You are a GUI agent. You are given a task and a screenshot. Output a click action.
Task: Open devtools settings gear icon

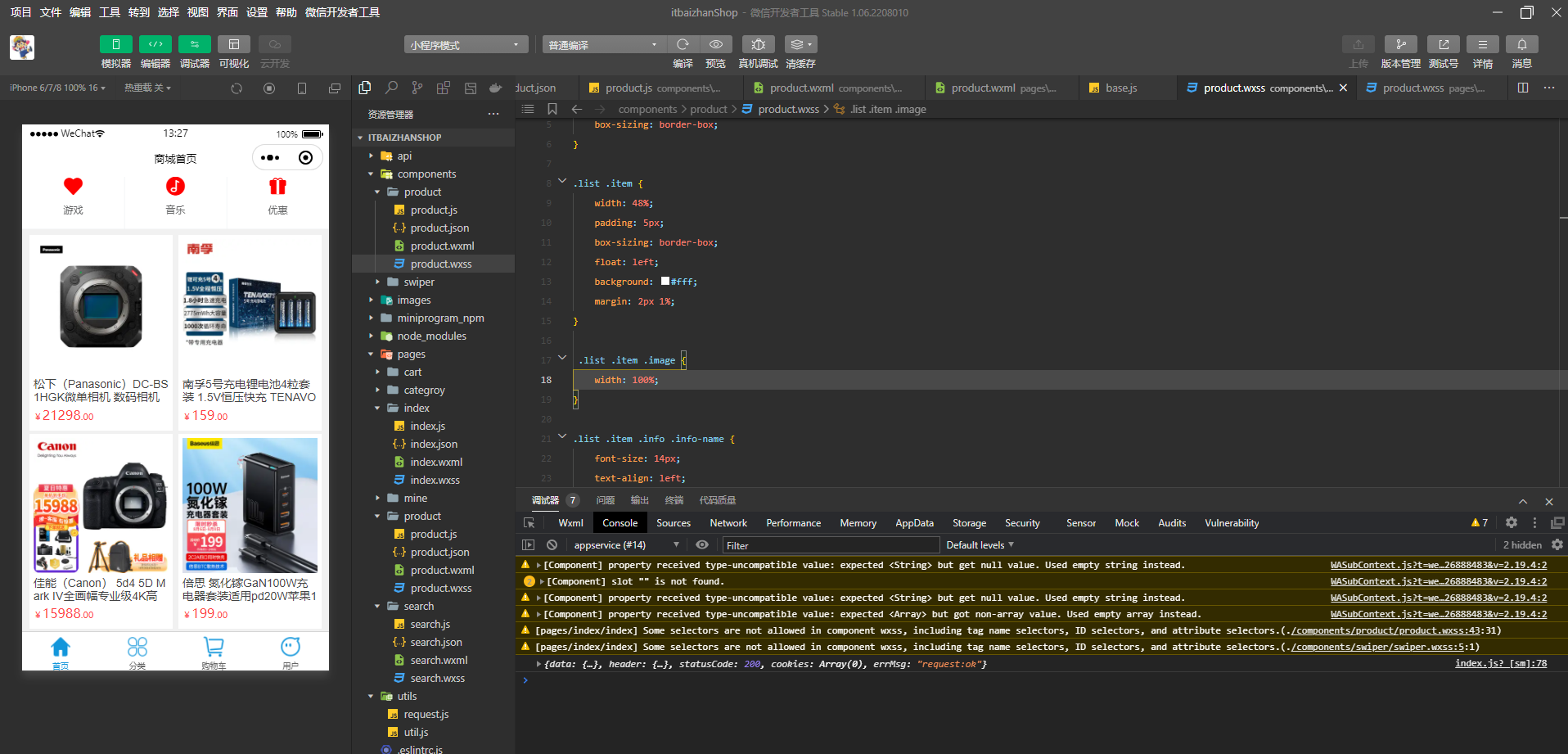click(x=1512, y=522)
